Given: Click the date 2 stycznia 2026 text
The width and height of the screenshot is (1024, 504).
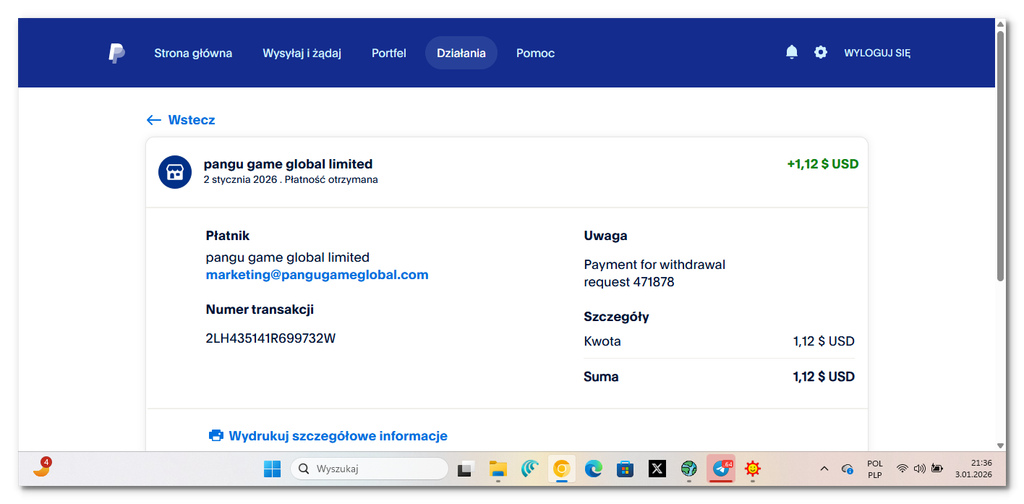Looking at the screenshot, I should pyautogui.click(x=241, y=180).
